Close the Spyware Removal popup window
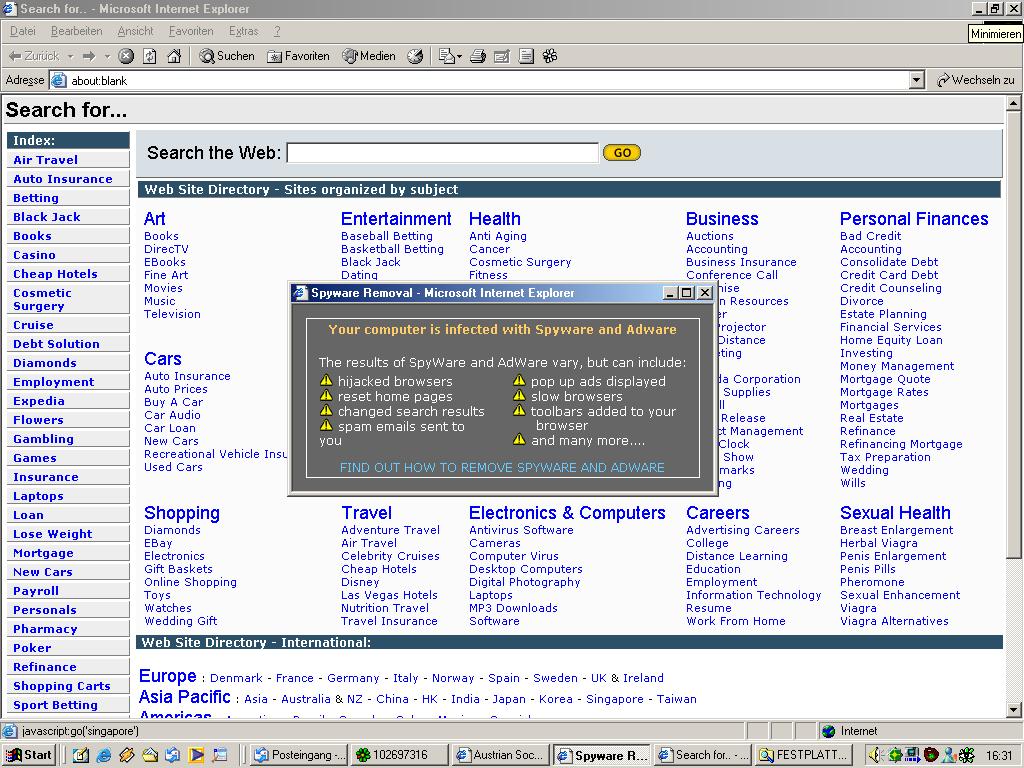The height and width of the screenshot is (768, 1024). (x=705, y=293)
